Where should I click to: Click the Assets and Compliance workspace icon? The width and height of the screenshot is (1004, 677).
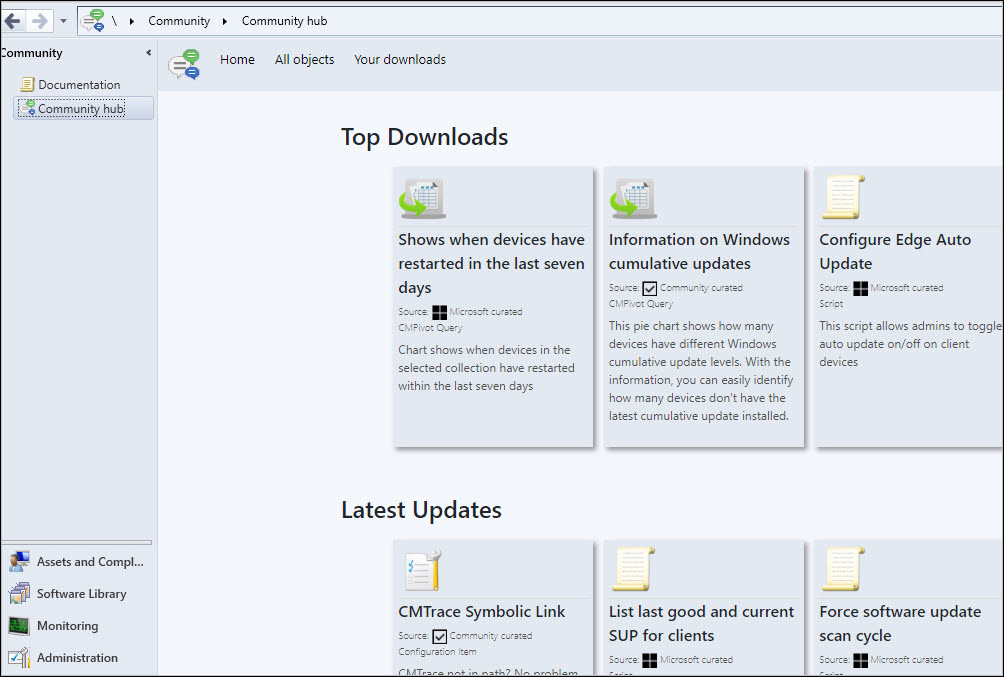pyautogui.click(x=19, y=562)
